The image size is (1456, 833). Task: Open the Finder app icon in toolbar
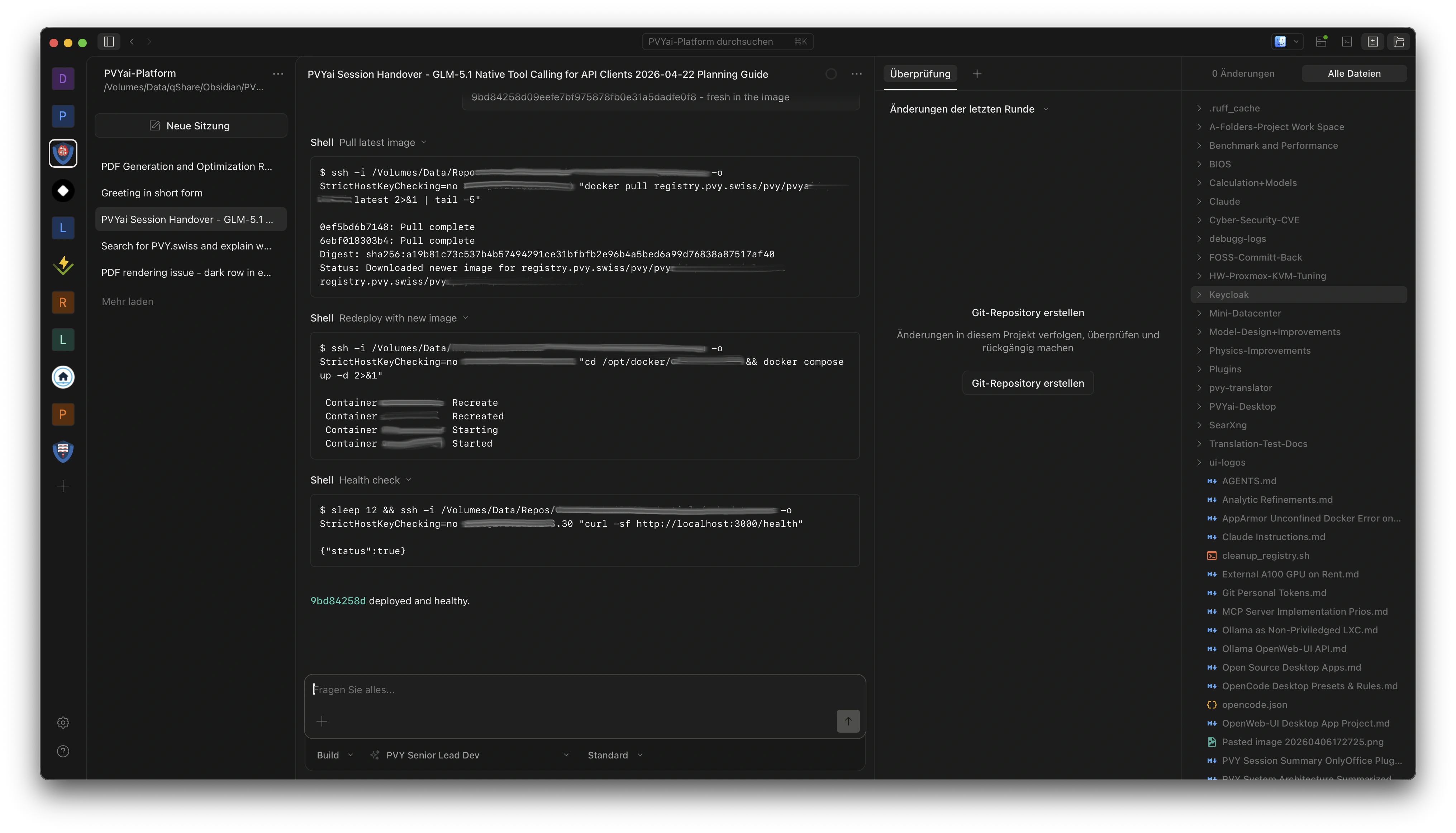click(x=1280, y=41)
